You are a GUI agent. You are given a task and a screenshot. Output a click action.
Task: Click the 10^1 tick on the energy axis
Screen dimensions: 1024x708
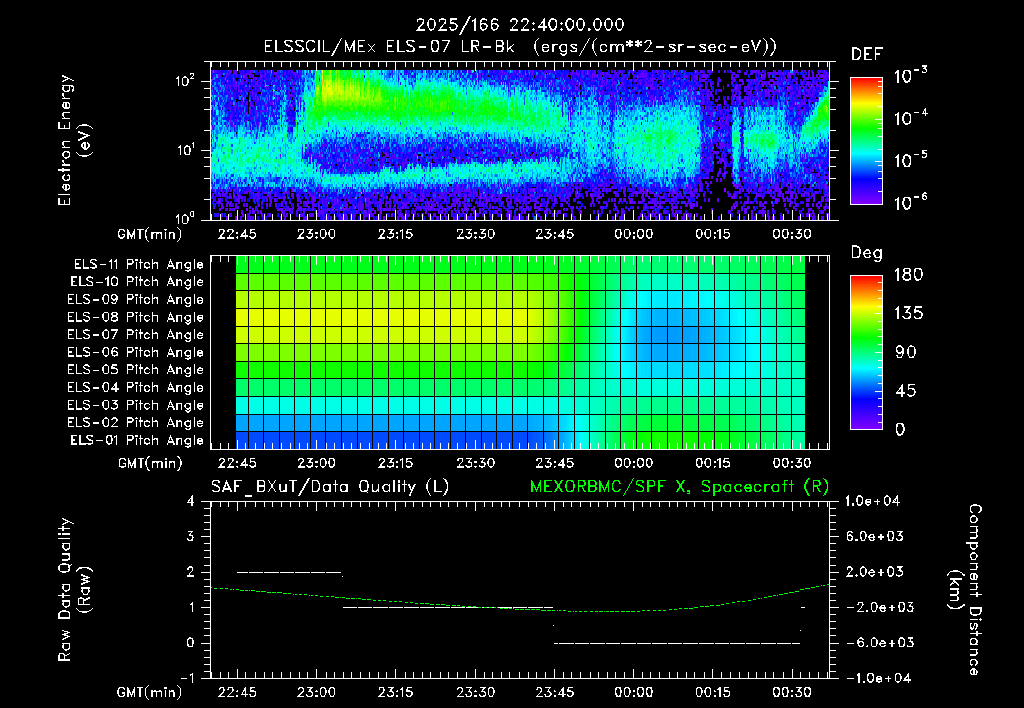(185, 150)
